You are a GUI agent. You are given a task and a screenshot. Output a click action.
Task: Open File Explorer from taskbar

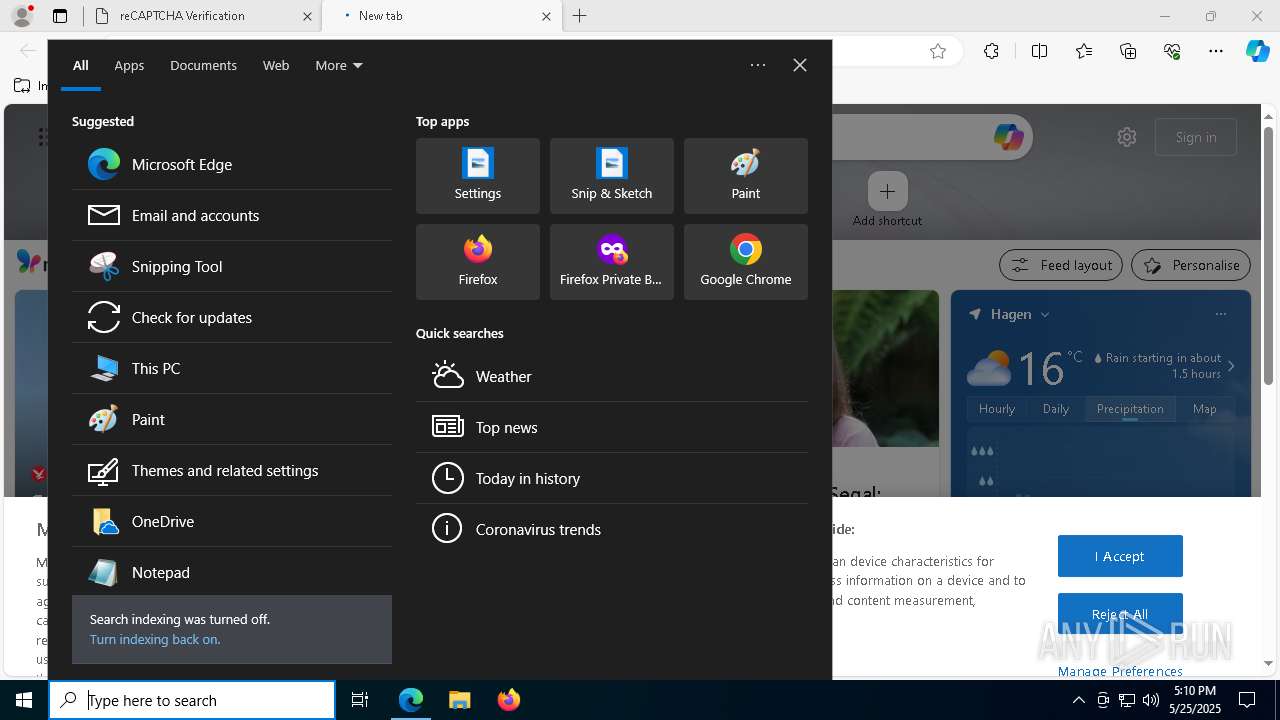click(459, 700)
